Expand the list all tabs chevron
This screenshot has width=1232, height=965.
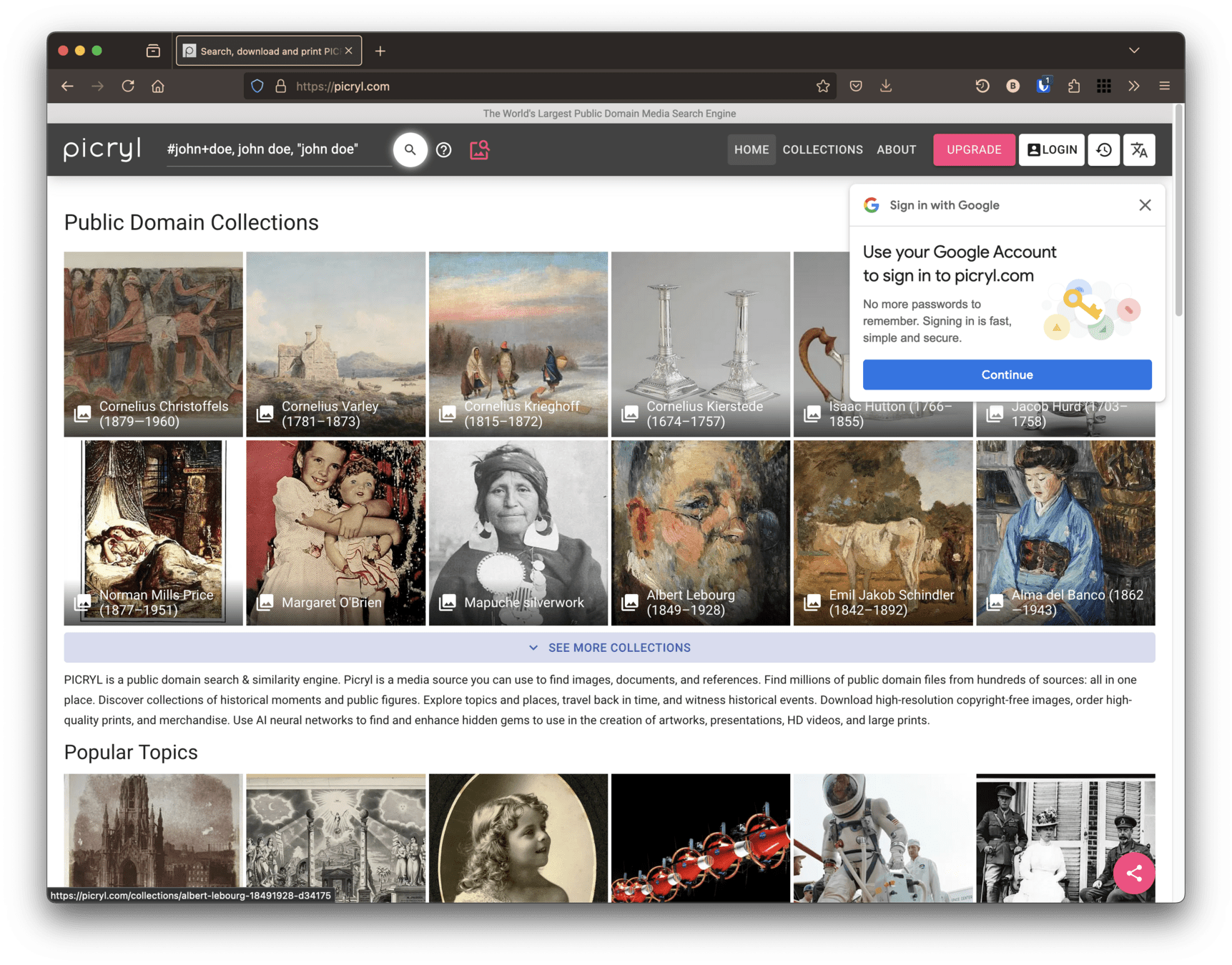coord(1134,51)
